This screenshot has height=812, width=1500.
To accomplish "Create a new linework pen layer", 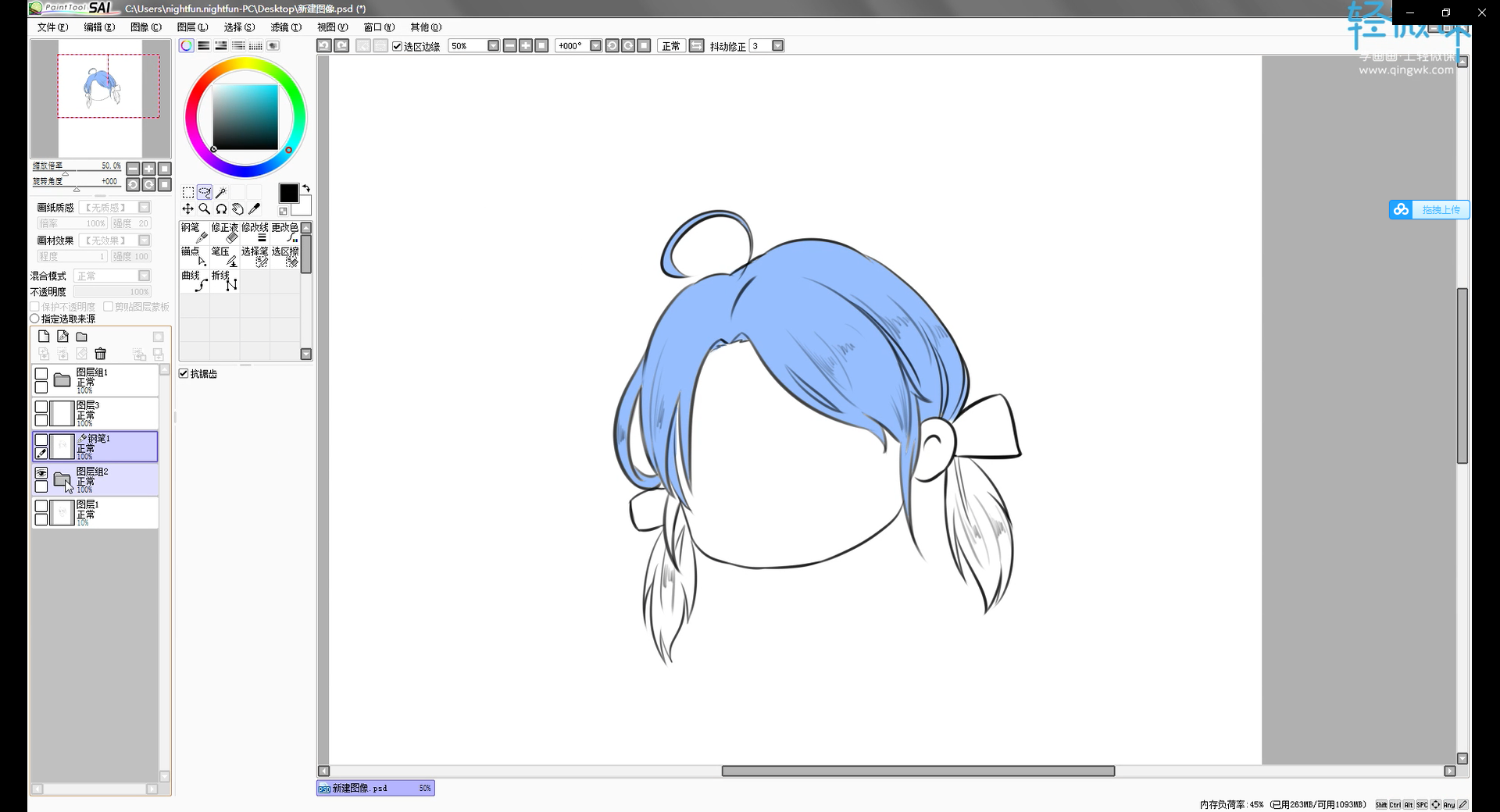I will (62, 337).
